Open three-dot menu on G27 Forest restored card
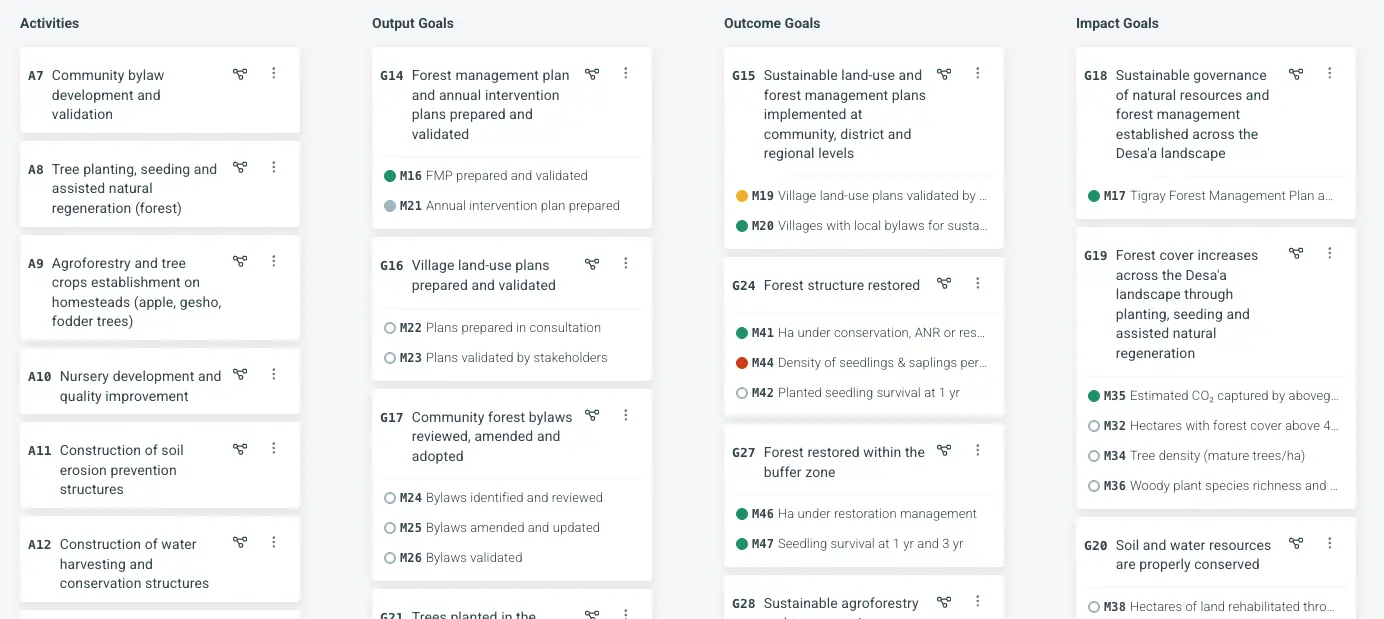 [978, 450]
